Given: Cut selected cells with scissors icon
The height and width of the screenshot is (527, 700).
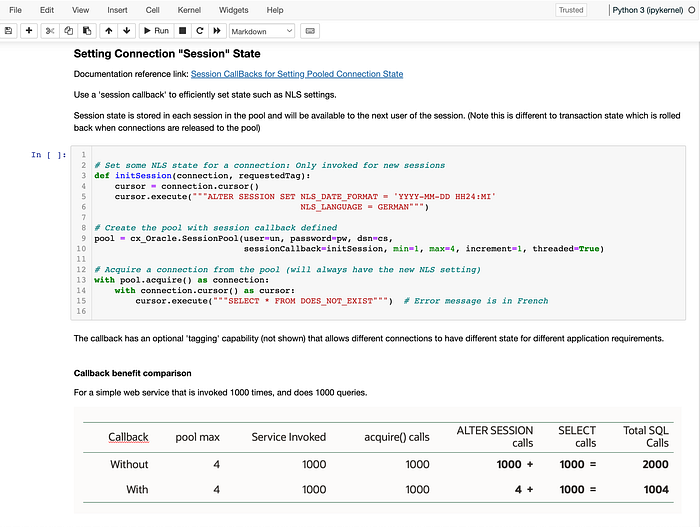Looking at the screenshot, I should pos(50,31).
